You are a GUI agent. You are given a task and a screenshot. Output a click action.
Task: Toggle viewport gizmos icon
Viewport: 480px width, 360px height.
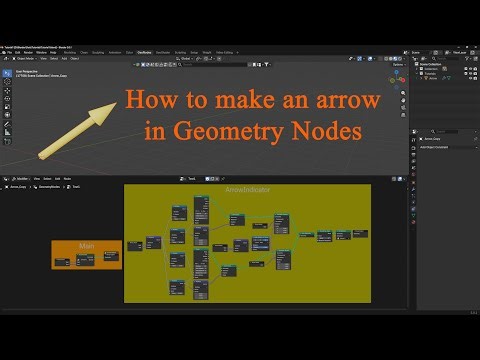tap(359, 59)
